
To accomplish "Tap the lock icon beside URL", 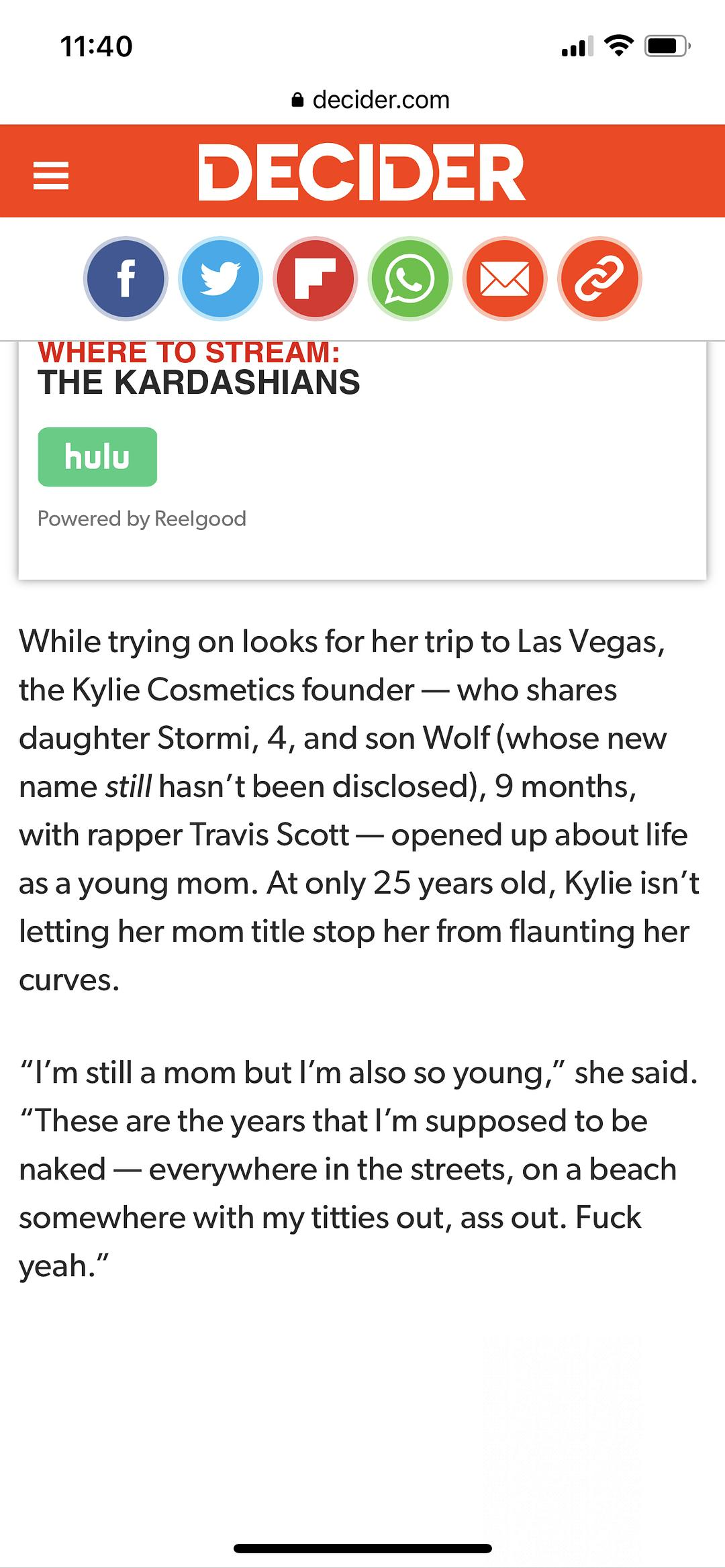I will click(297, 101).
